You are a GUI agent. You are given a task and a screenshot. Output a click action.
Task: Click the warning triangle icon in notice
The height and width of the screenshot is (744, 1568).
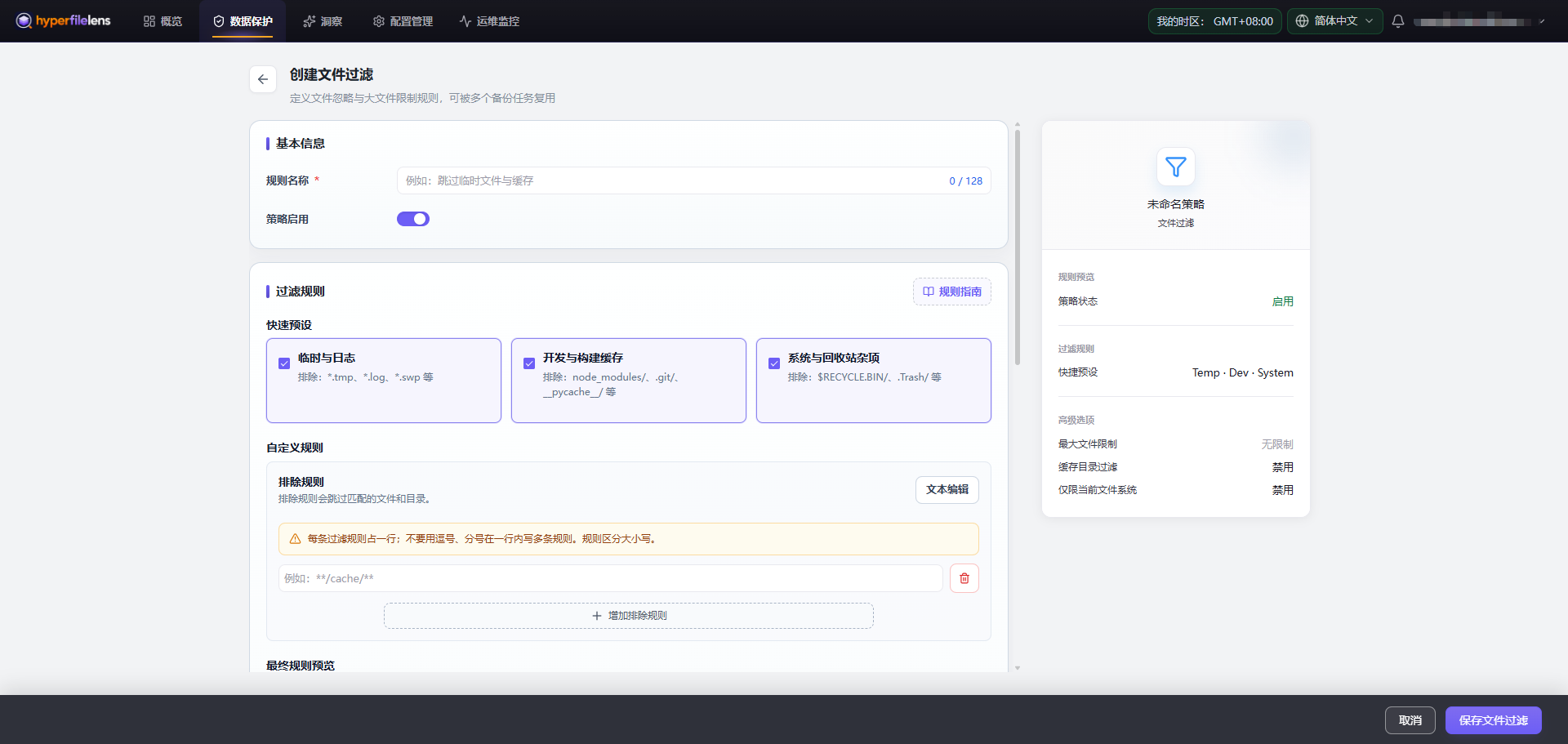pyautogui.click(x=296, y=539)
